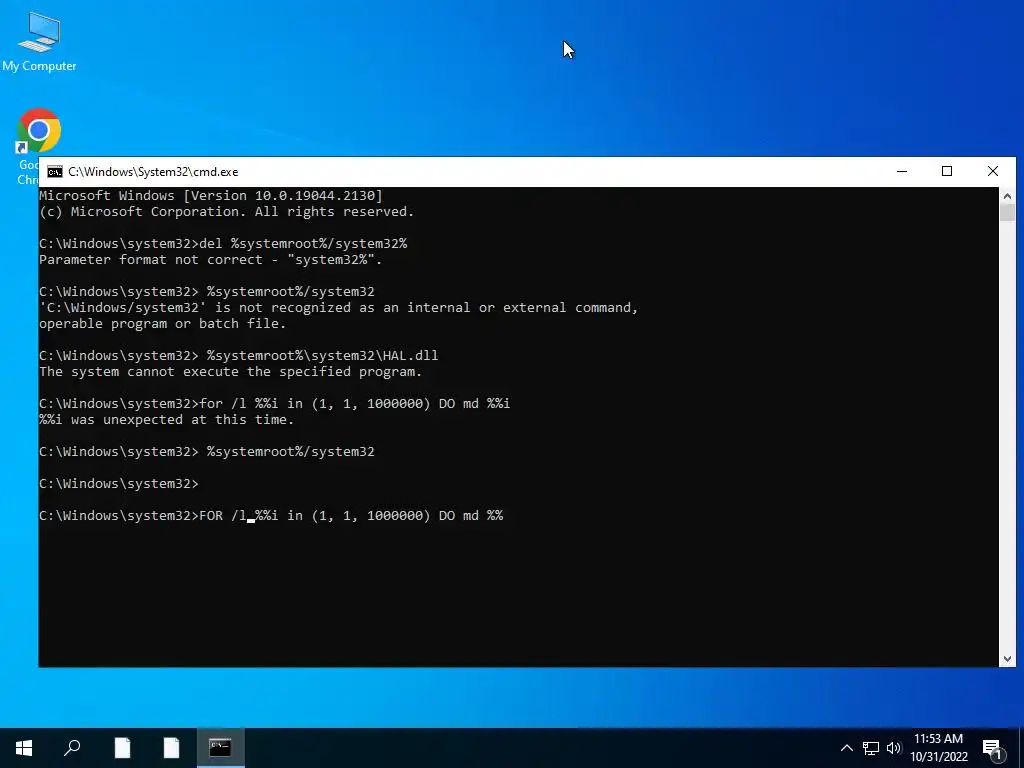The image size is (1024, 768).
Task: Open the Windows Start menu
Action: tap(24, 748)
